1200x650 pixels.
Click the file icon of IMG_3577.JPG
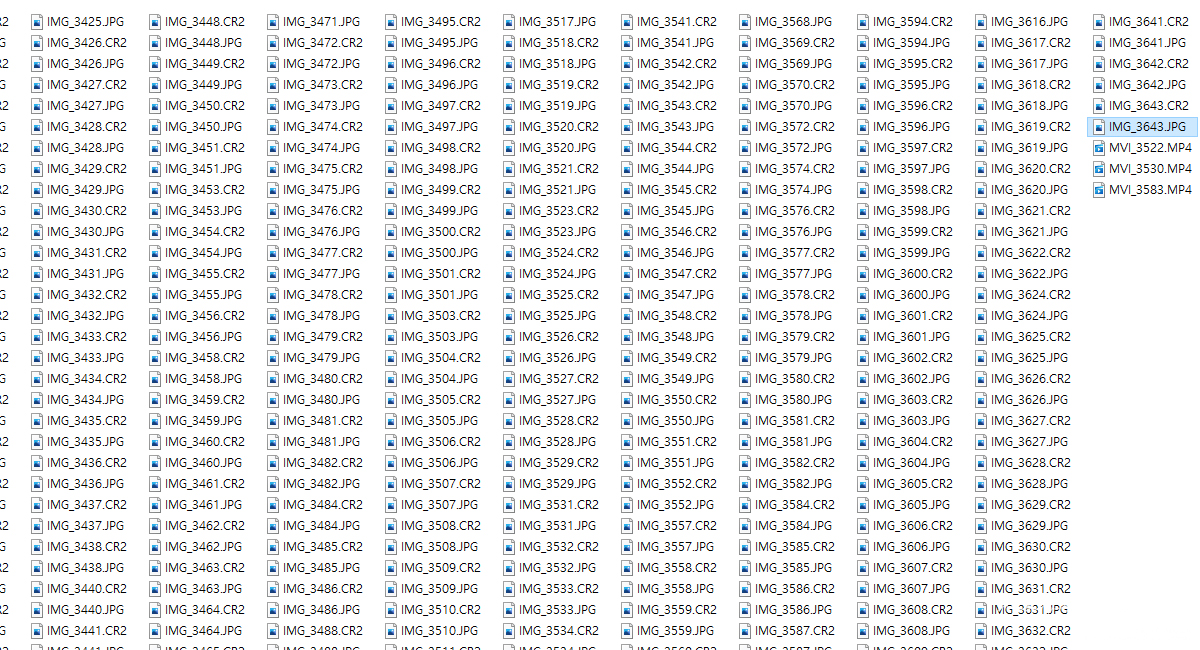coord(745,273)
